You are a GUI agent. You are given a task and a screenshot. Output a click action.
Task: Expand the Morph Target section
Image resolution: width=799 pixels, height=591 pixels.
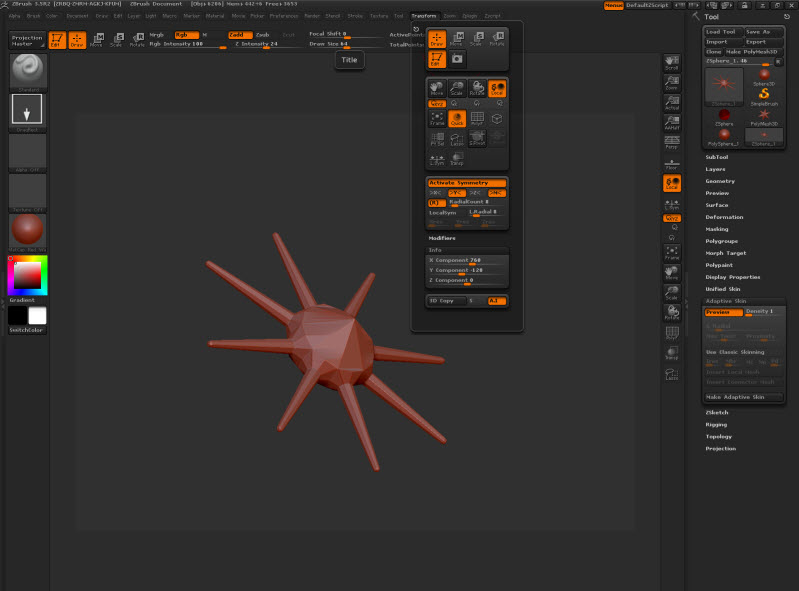click(x=726, y=253)
